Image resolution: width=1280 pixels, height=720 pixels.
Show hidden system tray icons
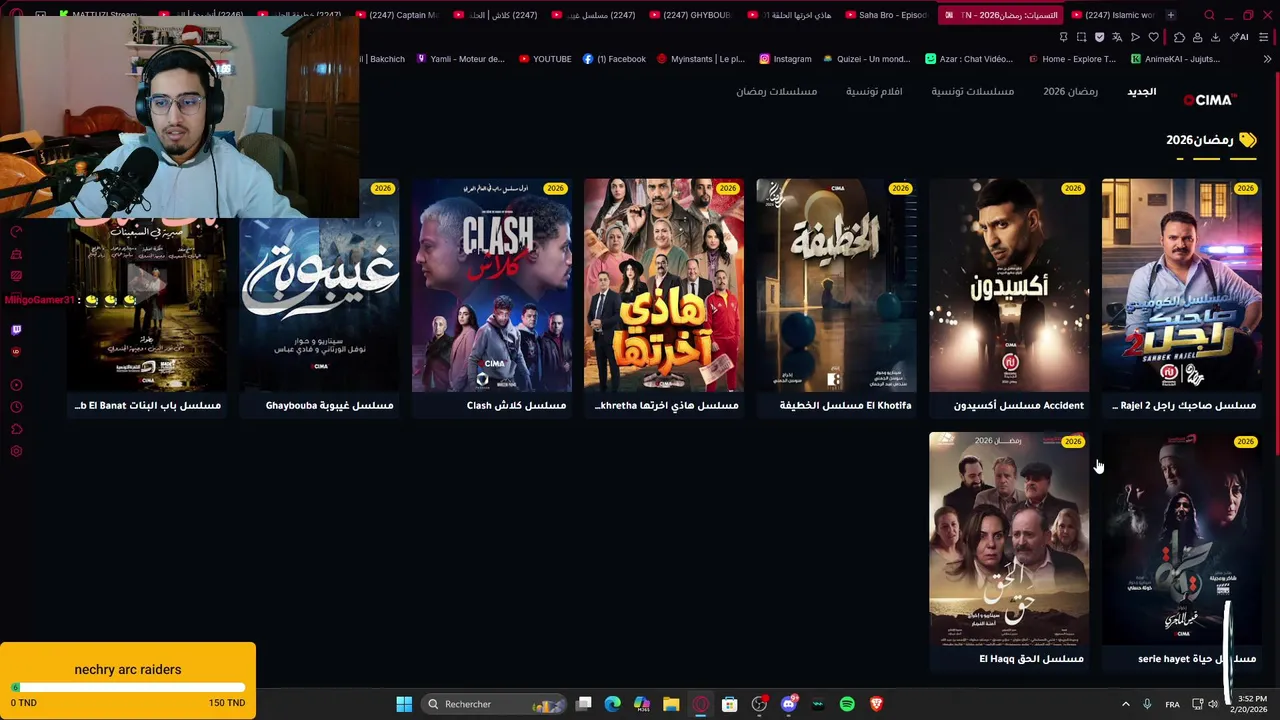(1125, 704)
